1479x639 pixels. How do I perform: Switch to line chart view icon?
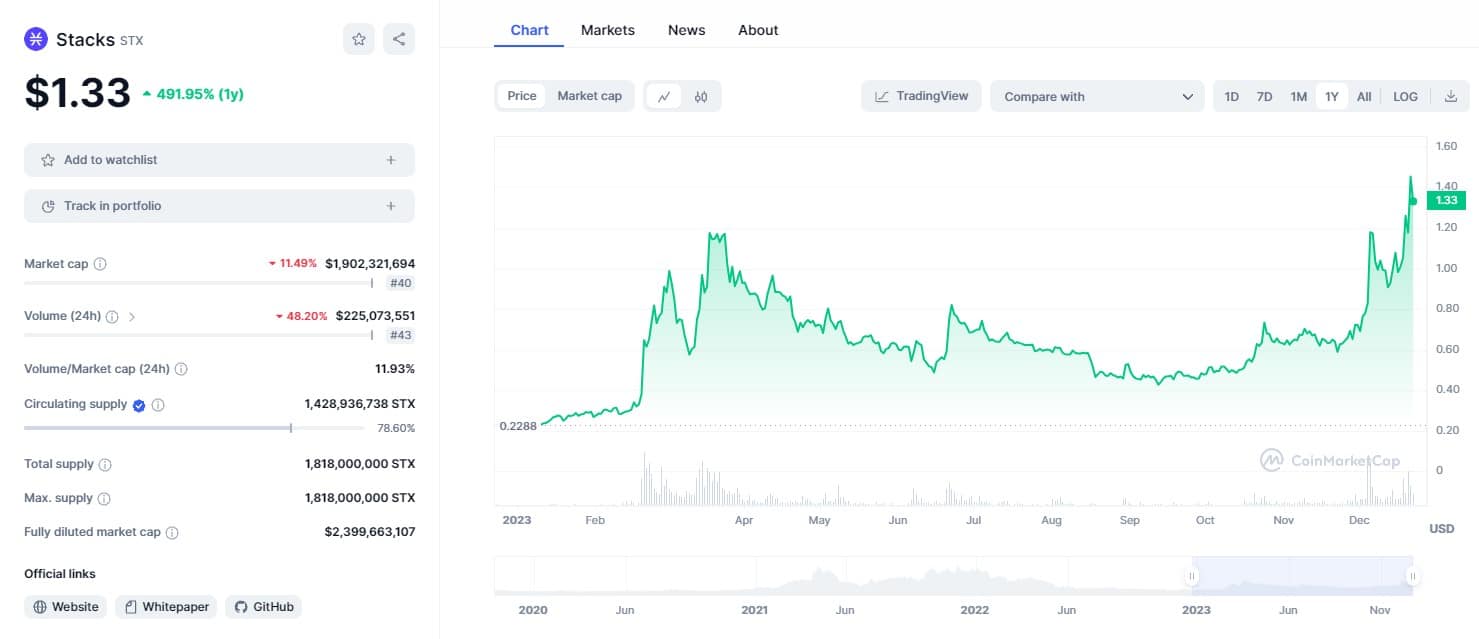[664, 96]
